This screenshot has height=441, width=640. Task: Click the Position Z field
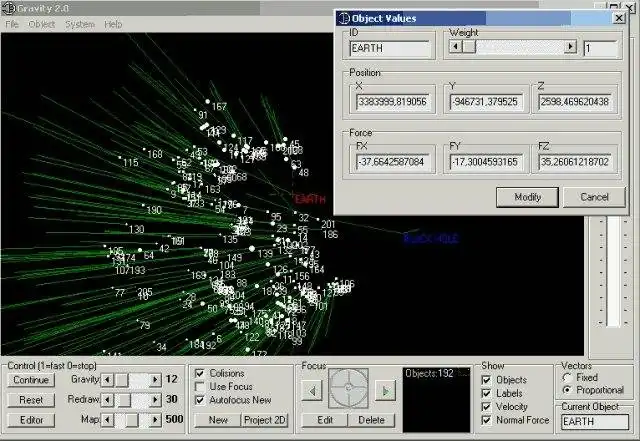pos(575,102)
